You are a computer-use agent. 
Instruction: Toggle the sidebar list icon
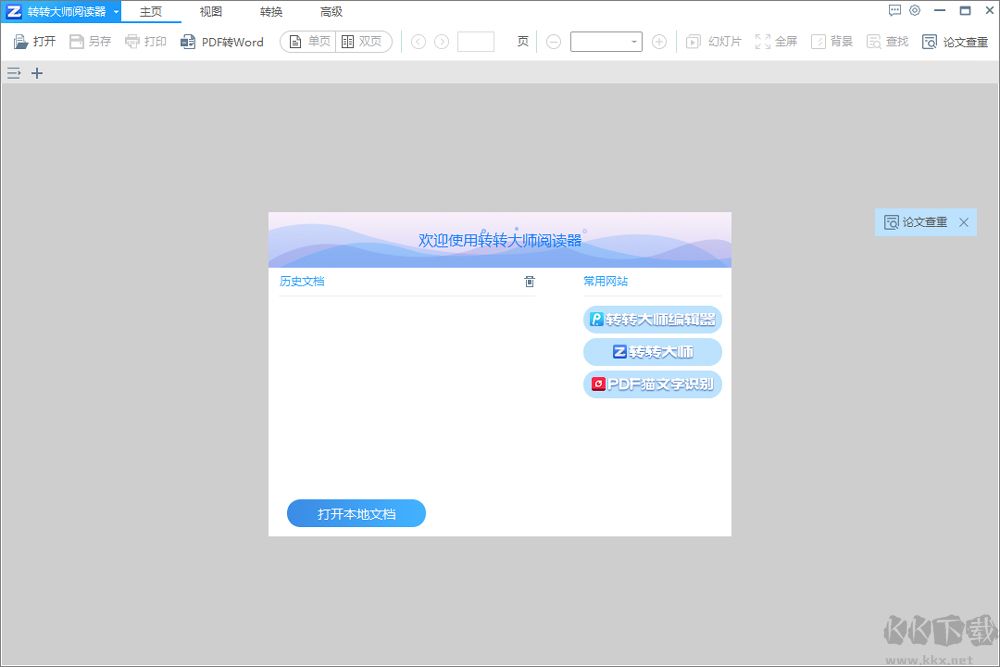tap(14, 73)
